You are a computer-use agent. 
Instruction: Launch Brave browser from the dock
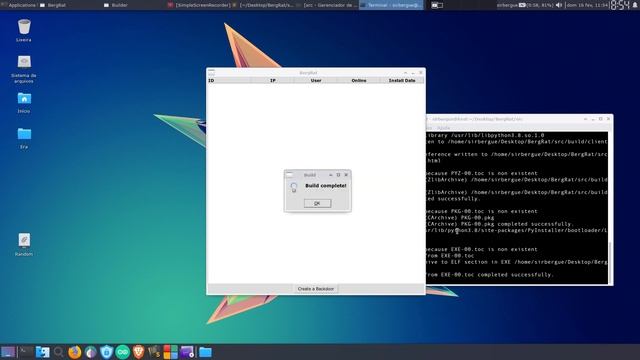click(138, 352)
